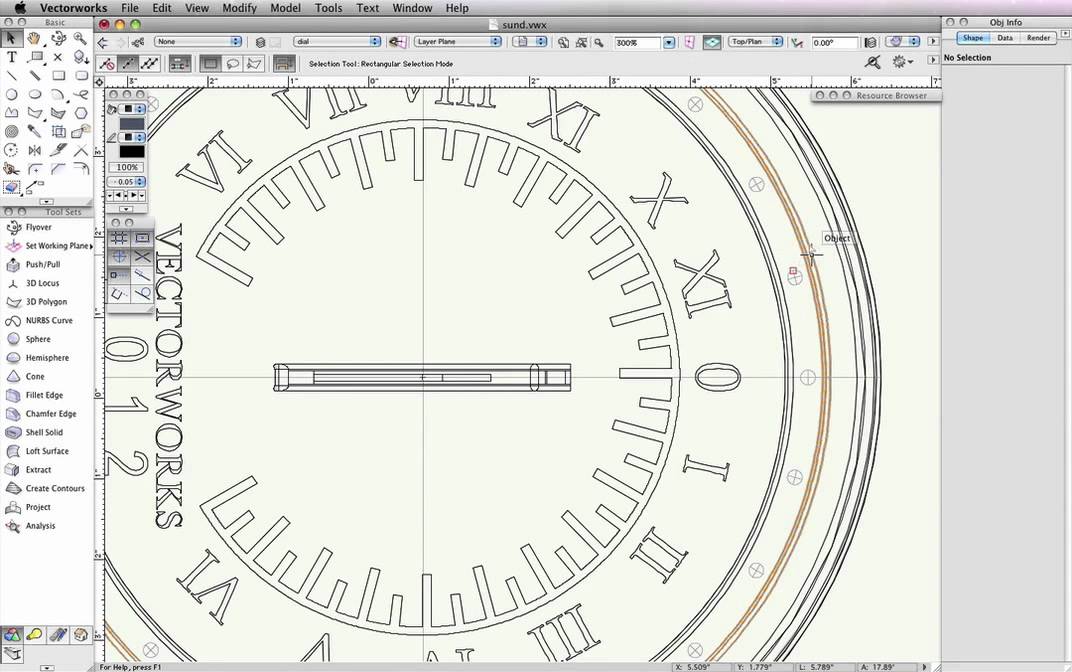
Task: Open the File menu
Action: pyautogui.click(x=130, y=8)
